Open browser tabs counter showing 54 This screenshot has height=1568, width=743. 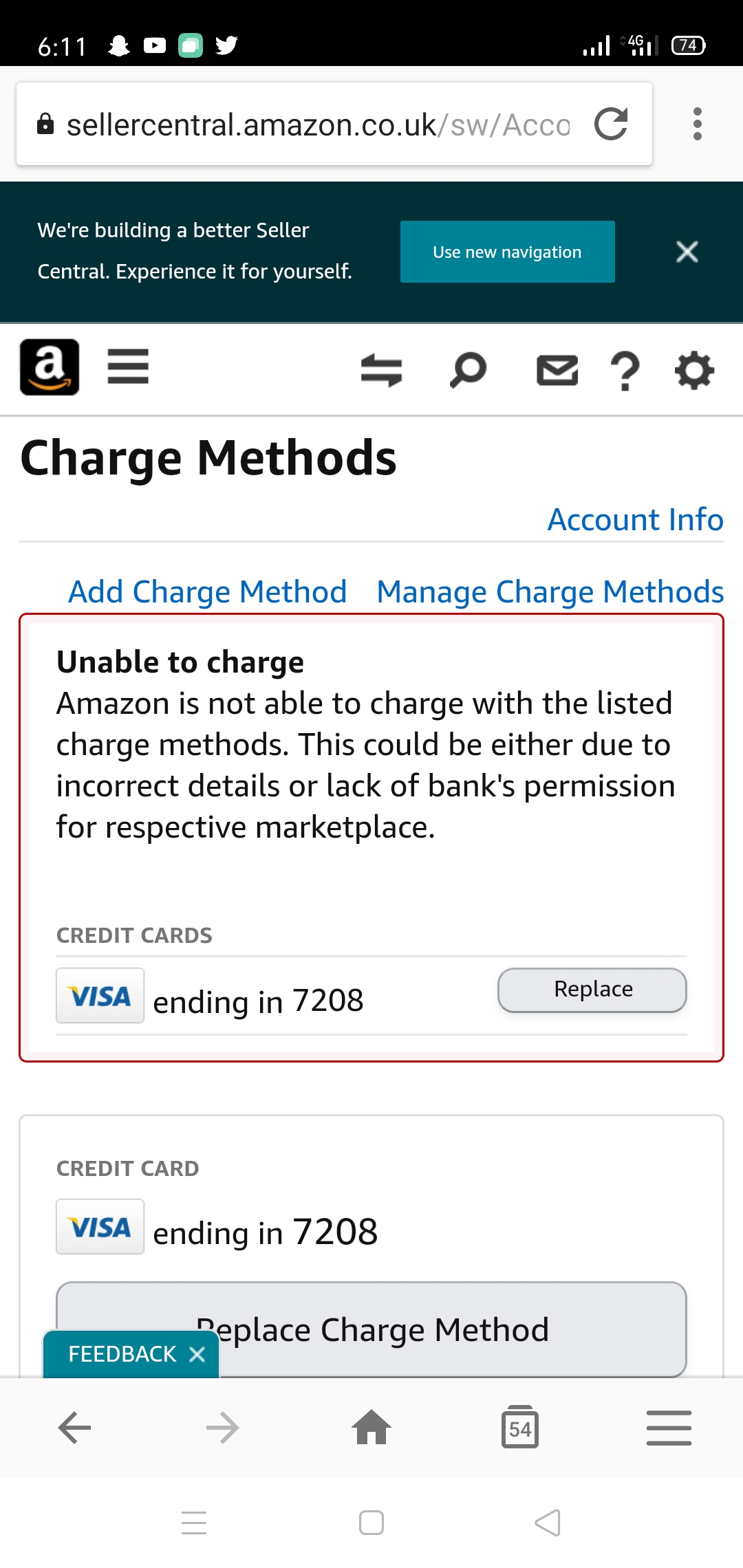(x=520, y=1428)
